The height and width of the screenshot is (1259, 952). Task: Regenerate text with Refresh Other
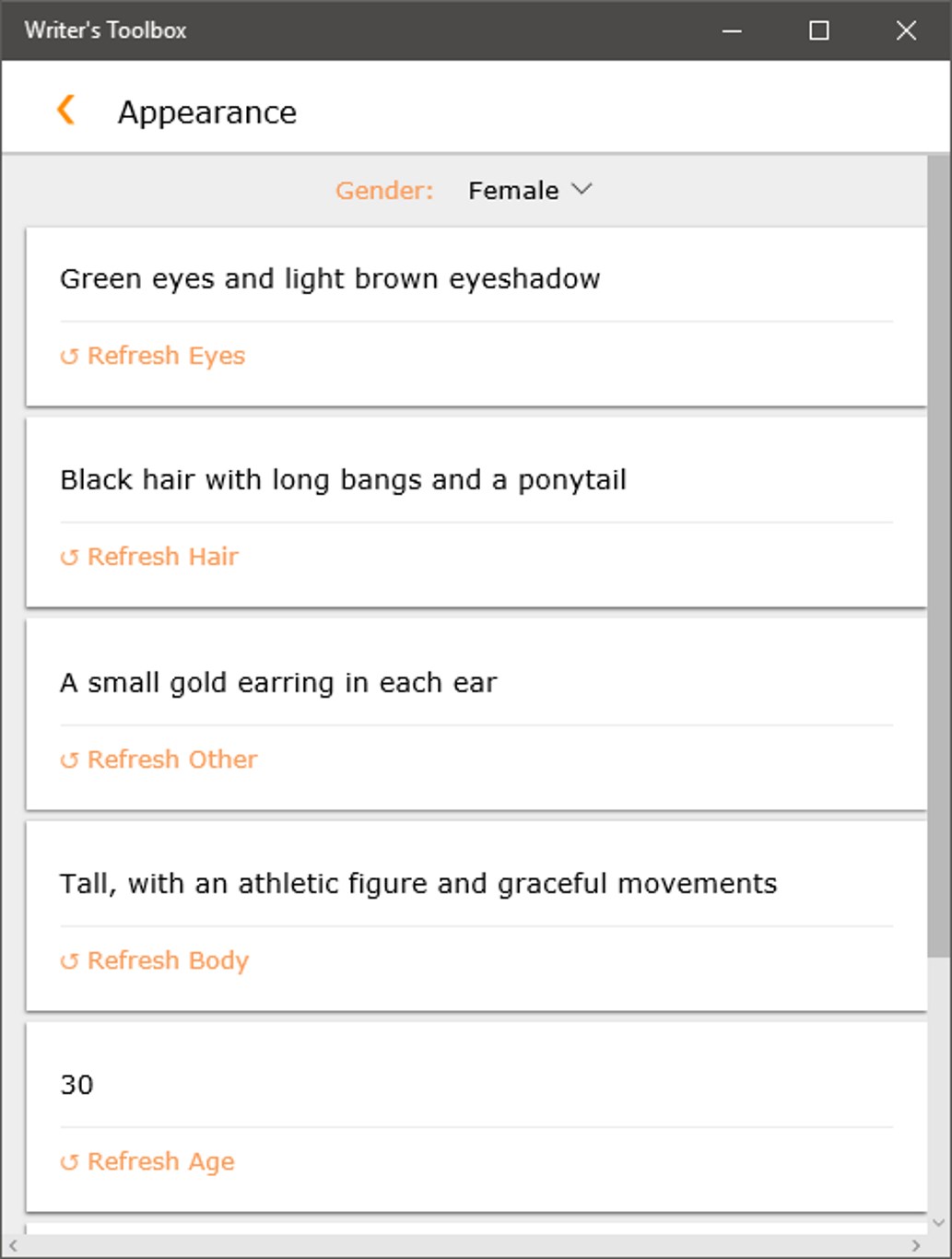[171, 759]
